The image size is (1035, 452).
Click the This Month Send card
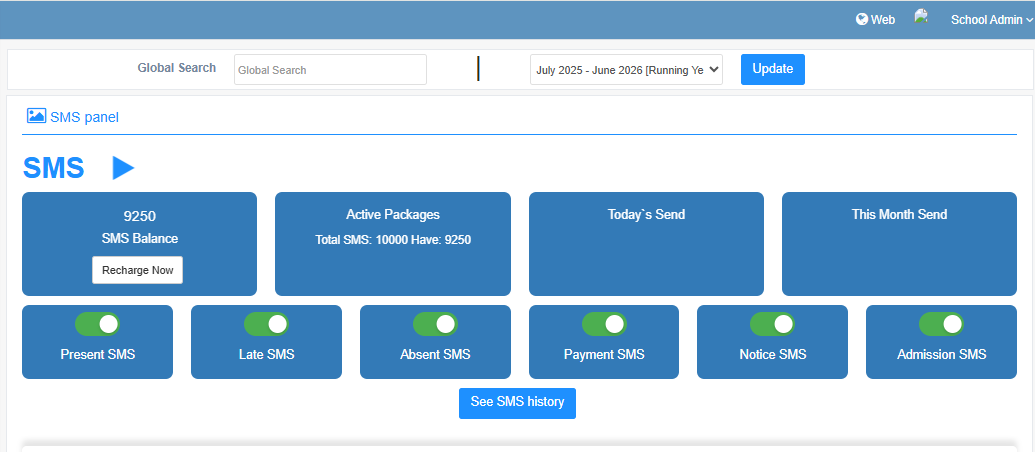pyautogui.click(x=899, y=244)
